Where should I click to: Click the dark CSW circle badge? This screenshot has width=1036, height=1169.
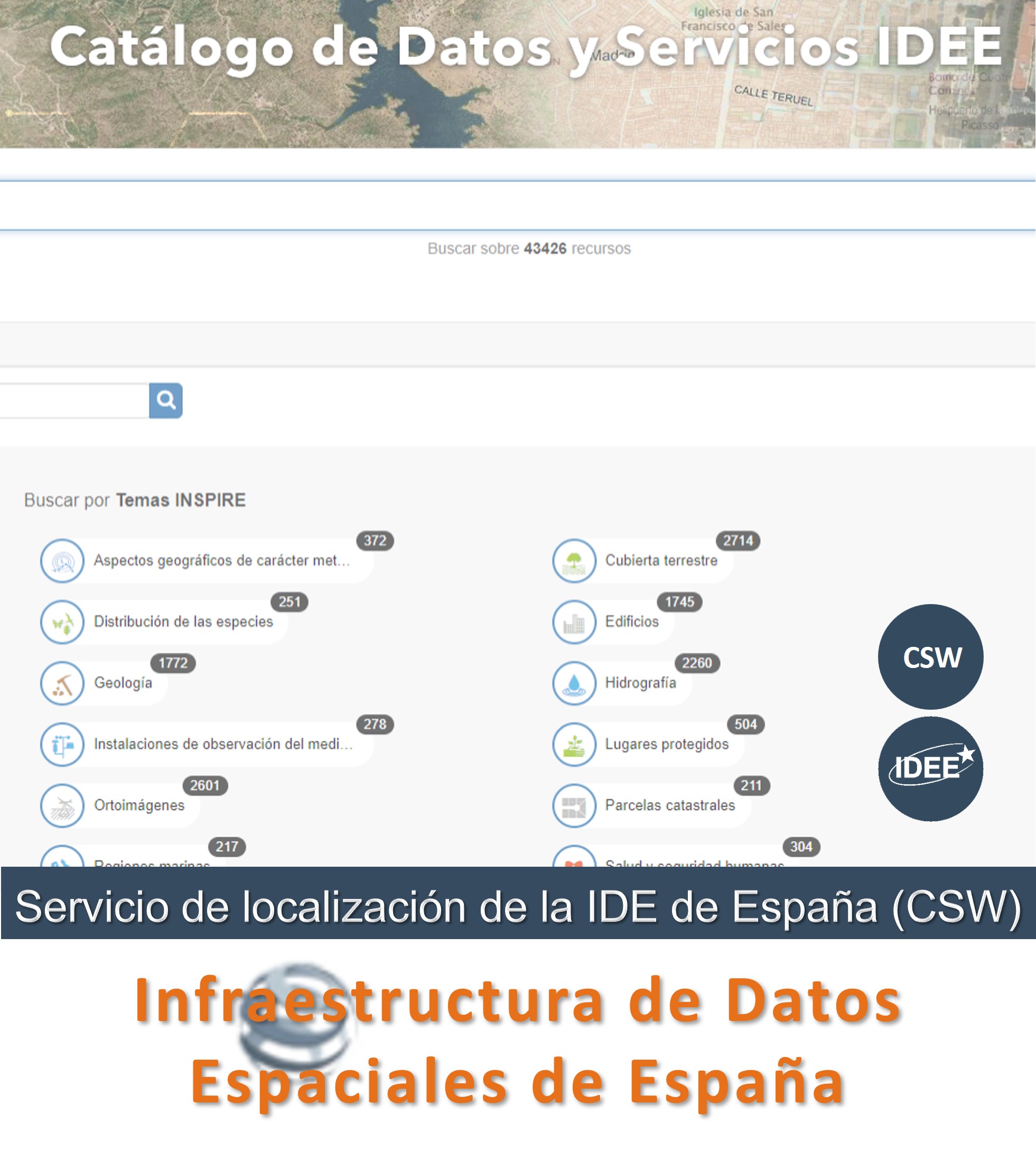coord(931,657)
